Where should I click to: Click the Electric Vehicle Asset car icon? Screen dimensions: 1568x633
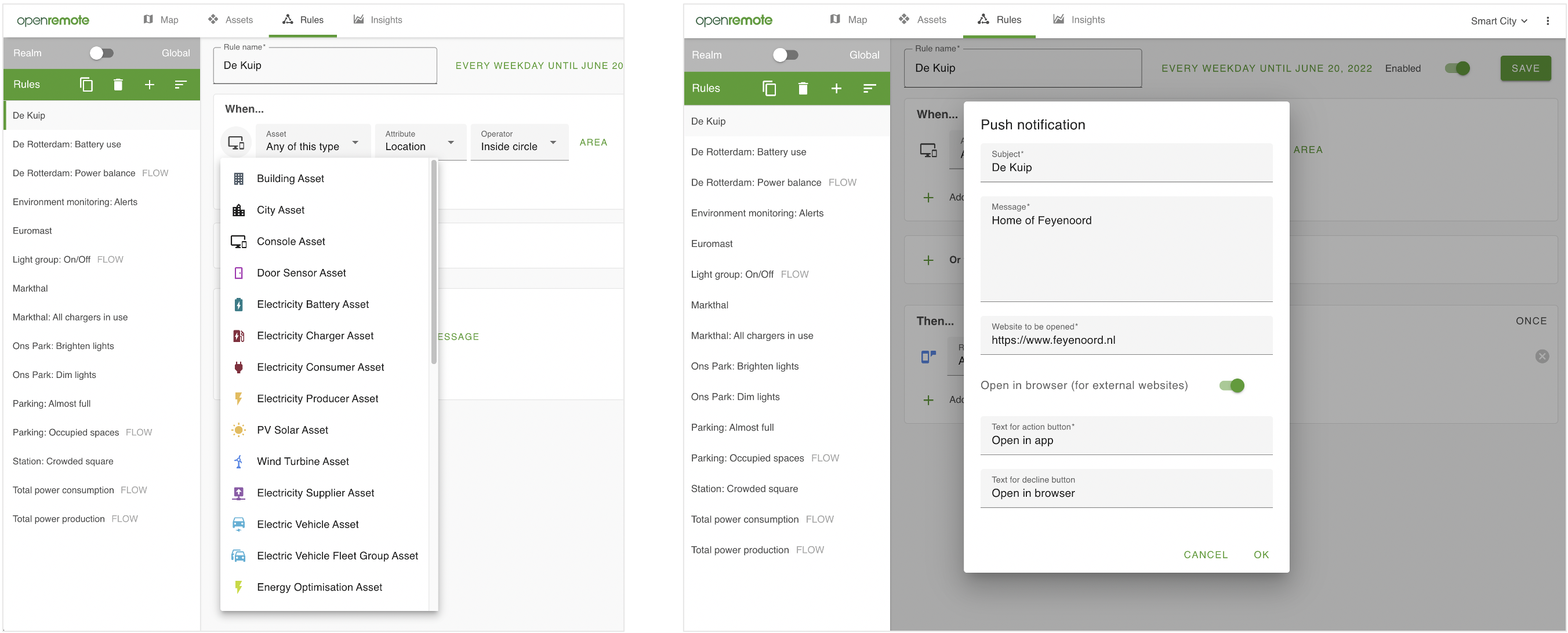click(x=238, y=524)
